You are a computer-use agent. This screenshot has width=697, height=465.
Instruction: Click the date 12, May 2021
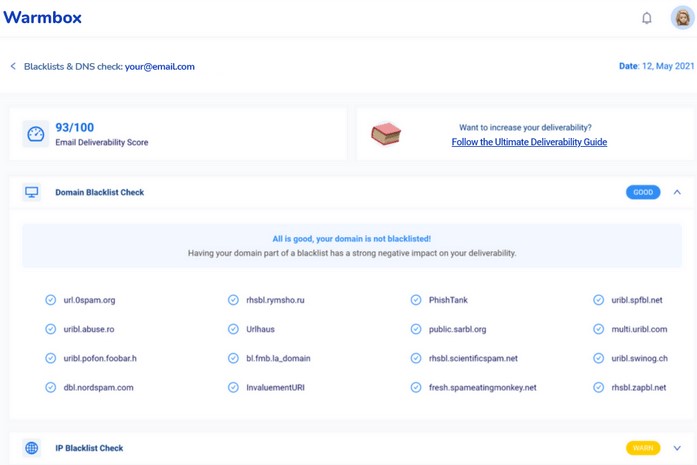tap(668, 66)
